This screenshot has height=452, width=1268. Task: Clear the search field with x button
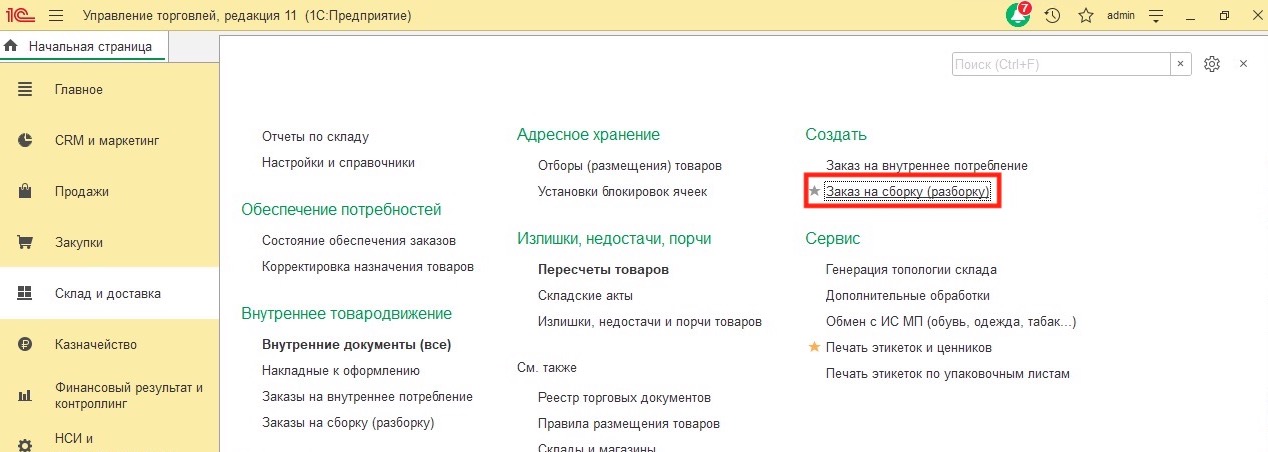(x=1181, y=63)
